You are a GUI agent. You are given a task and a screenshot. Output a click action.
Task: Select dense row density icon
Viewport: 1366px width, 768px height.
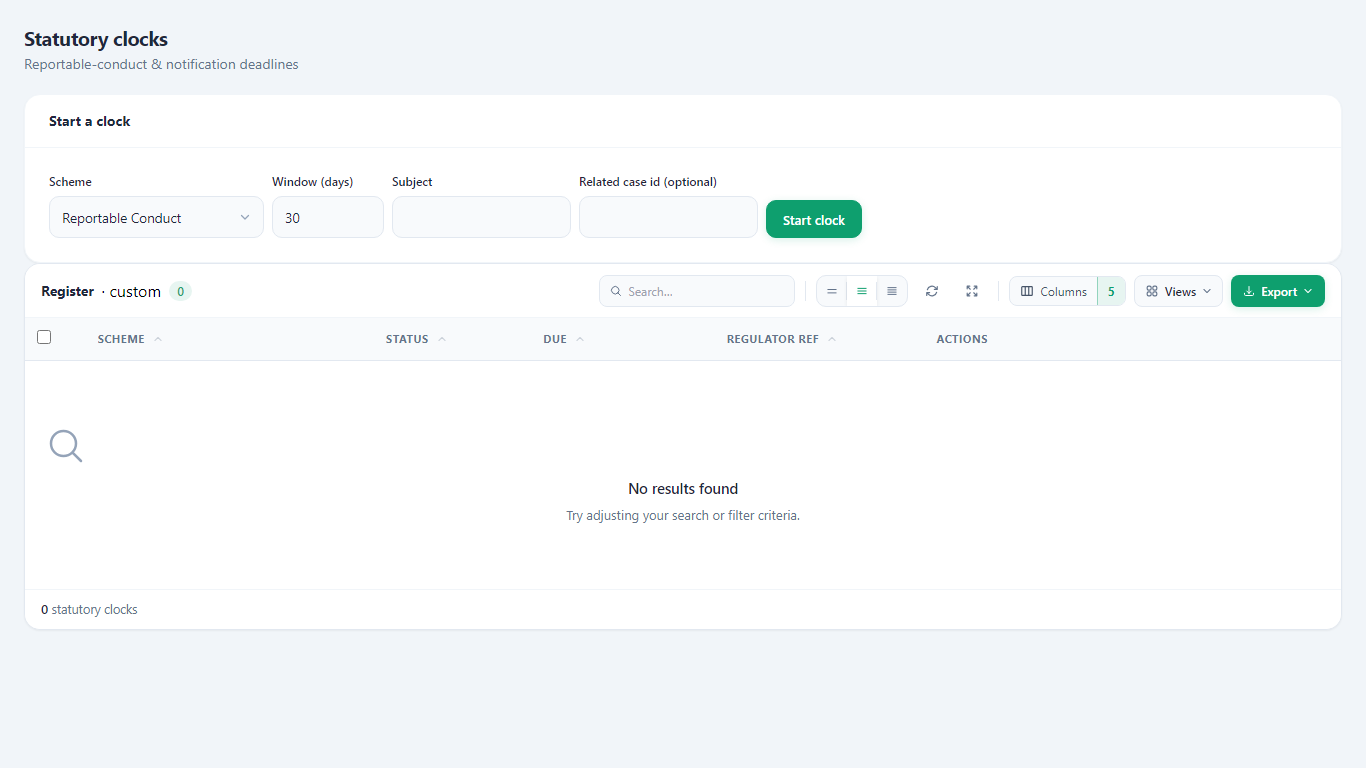(892, 291)
